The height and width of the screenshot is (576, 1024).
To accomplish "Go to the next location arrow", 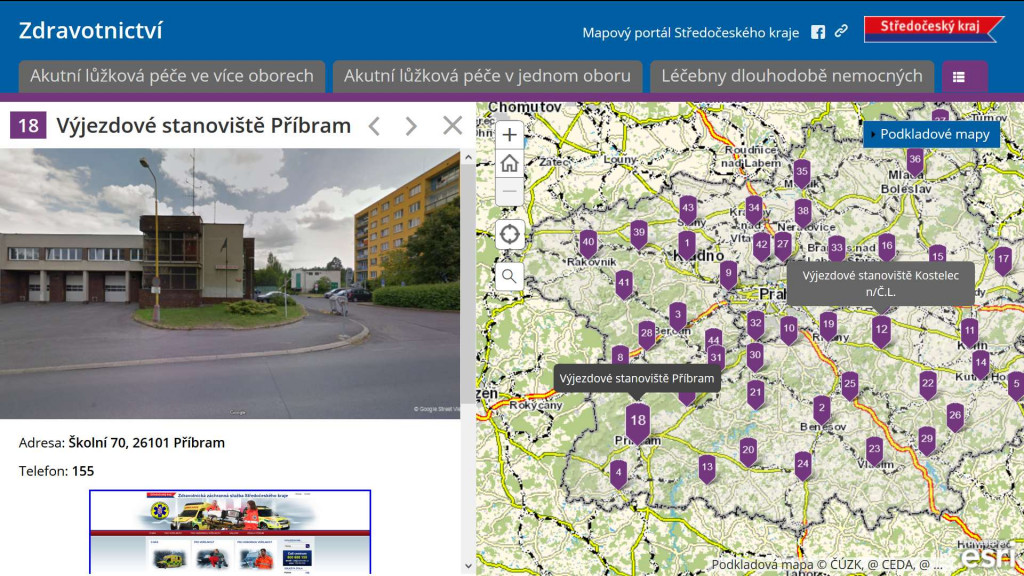I will click(x=411, y=125).
